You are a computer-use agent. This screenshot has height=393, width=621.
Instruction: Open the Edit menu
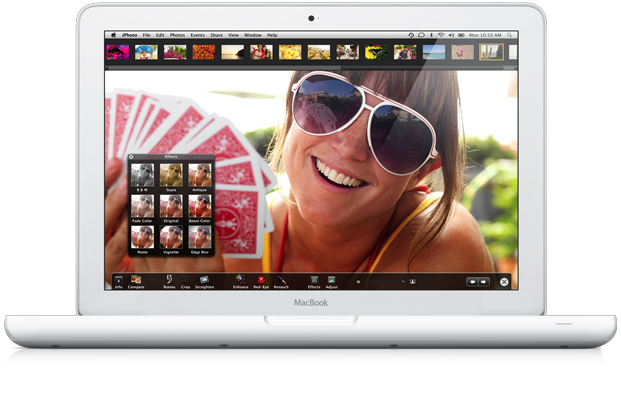pos(160,35)
